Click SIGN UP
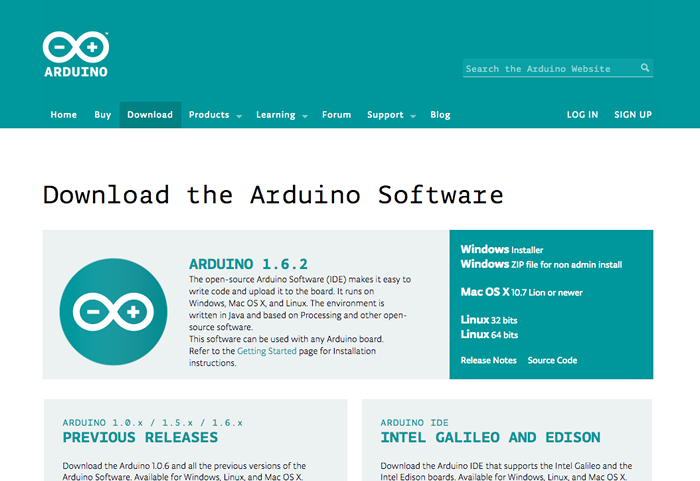This screenshot has height=481, width=700. tap(633, 115)
